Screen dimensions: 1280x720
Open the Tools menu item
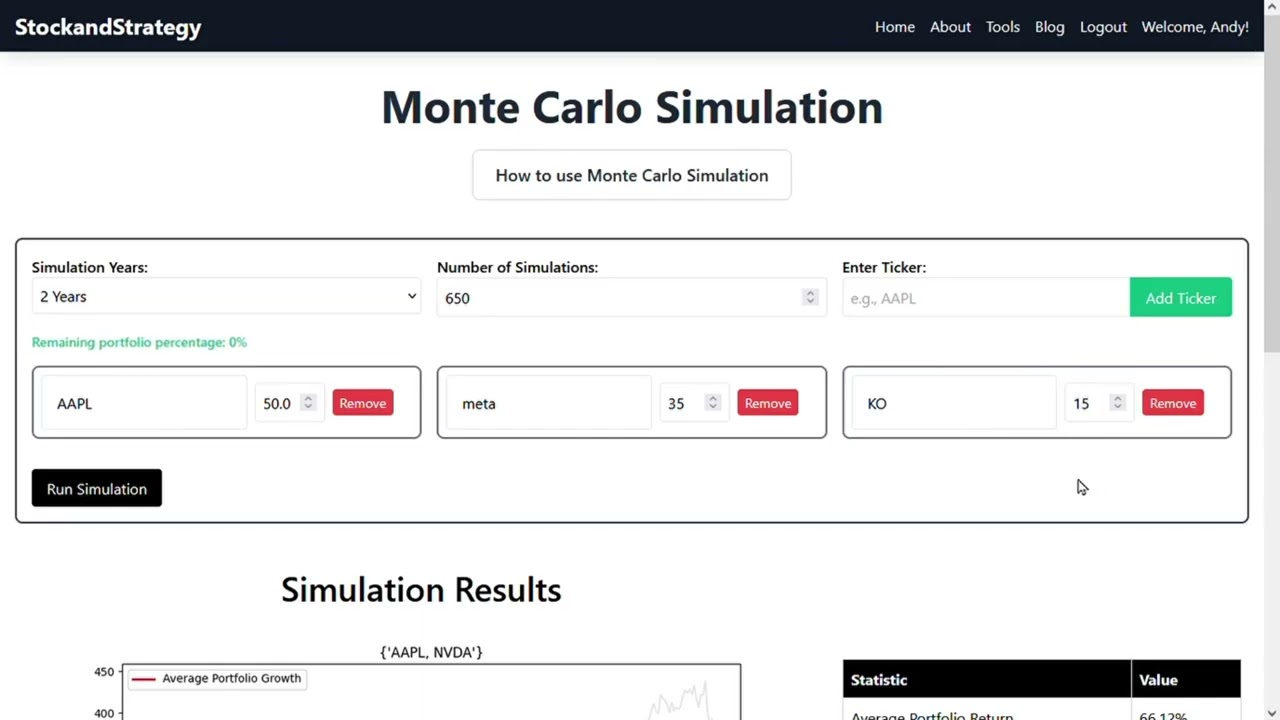pos(1002,27)
